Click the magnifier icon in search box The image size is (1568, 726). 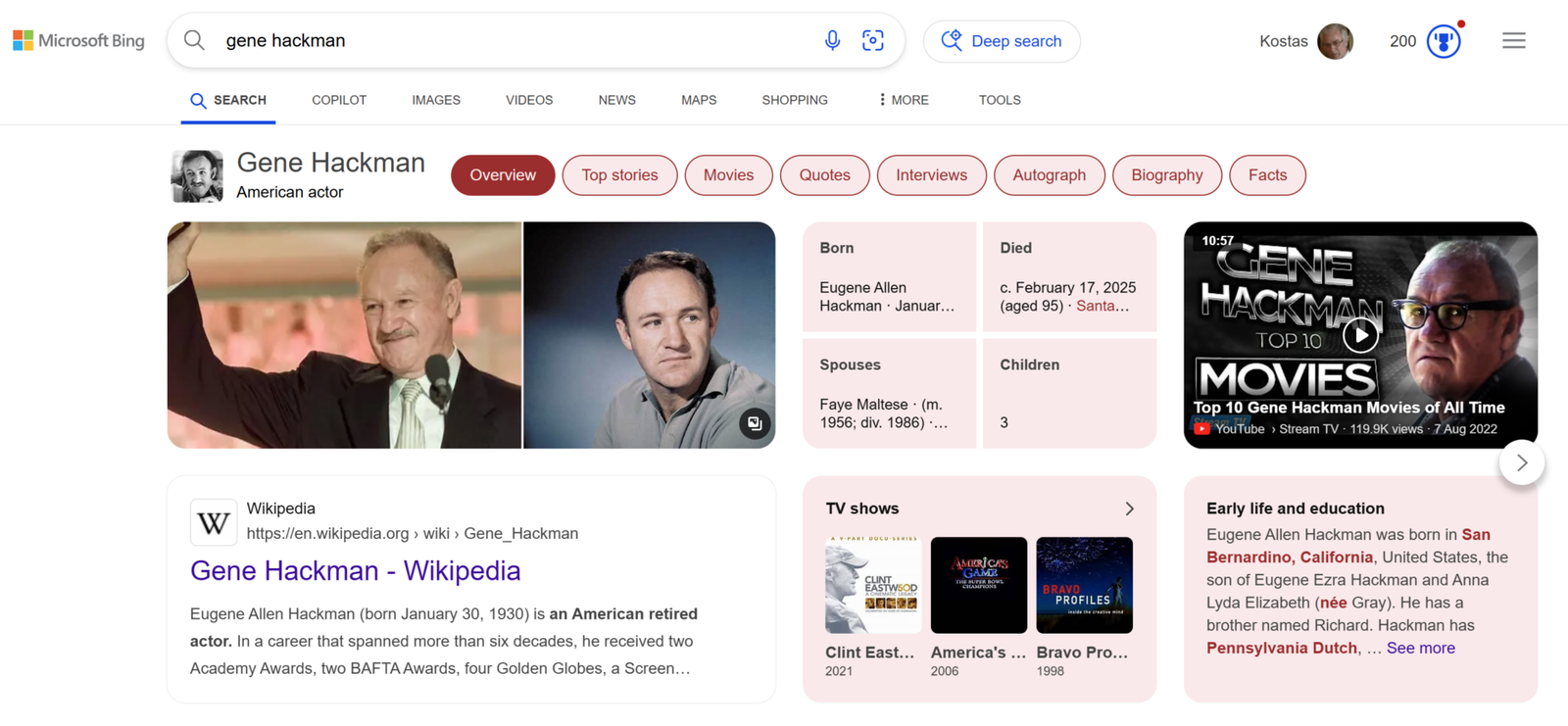[195, 40]
